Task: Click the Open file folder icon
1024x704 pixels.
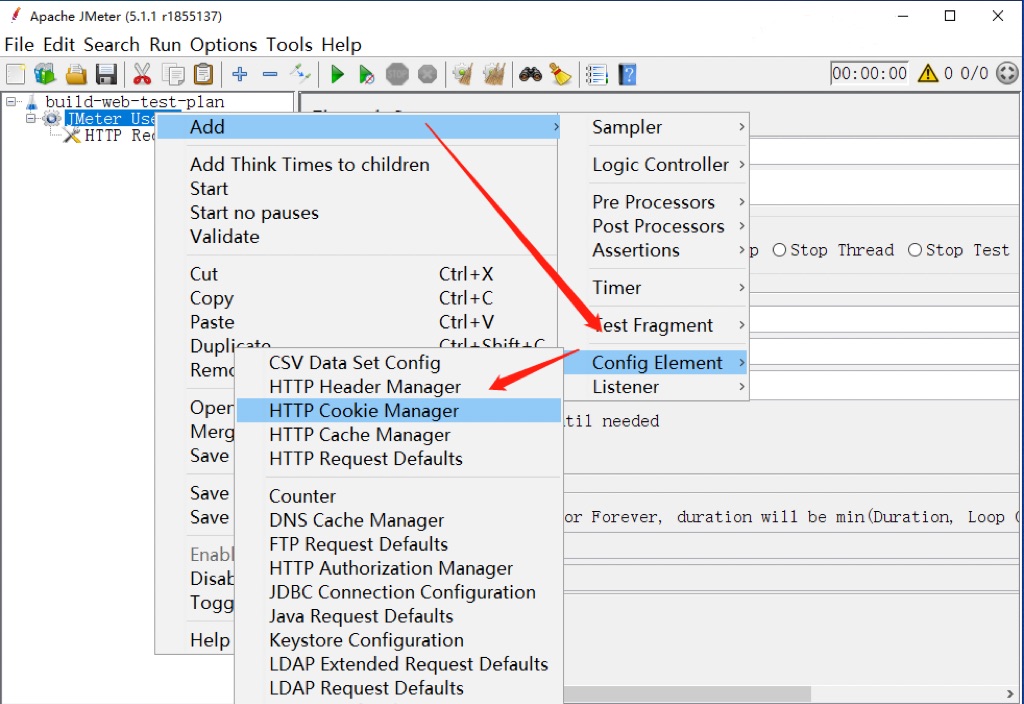Action: (x=76, y=74)
